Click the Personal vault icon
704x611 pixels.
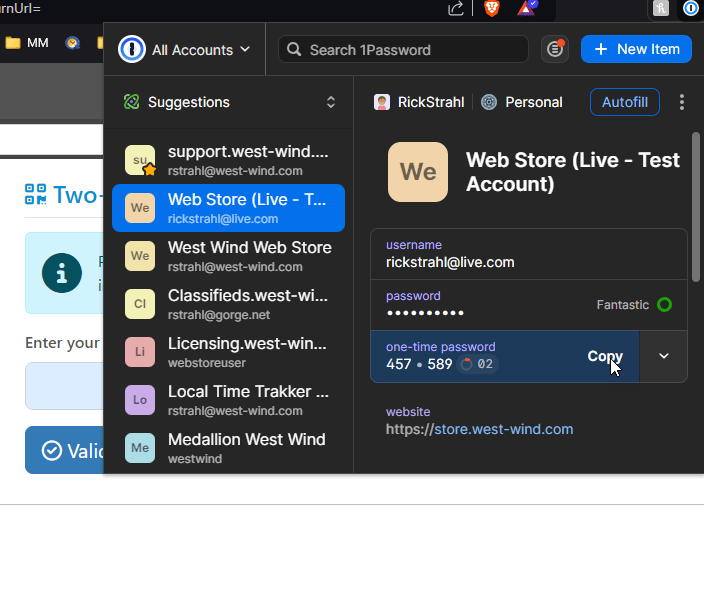489,102
